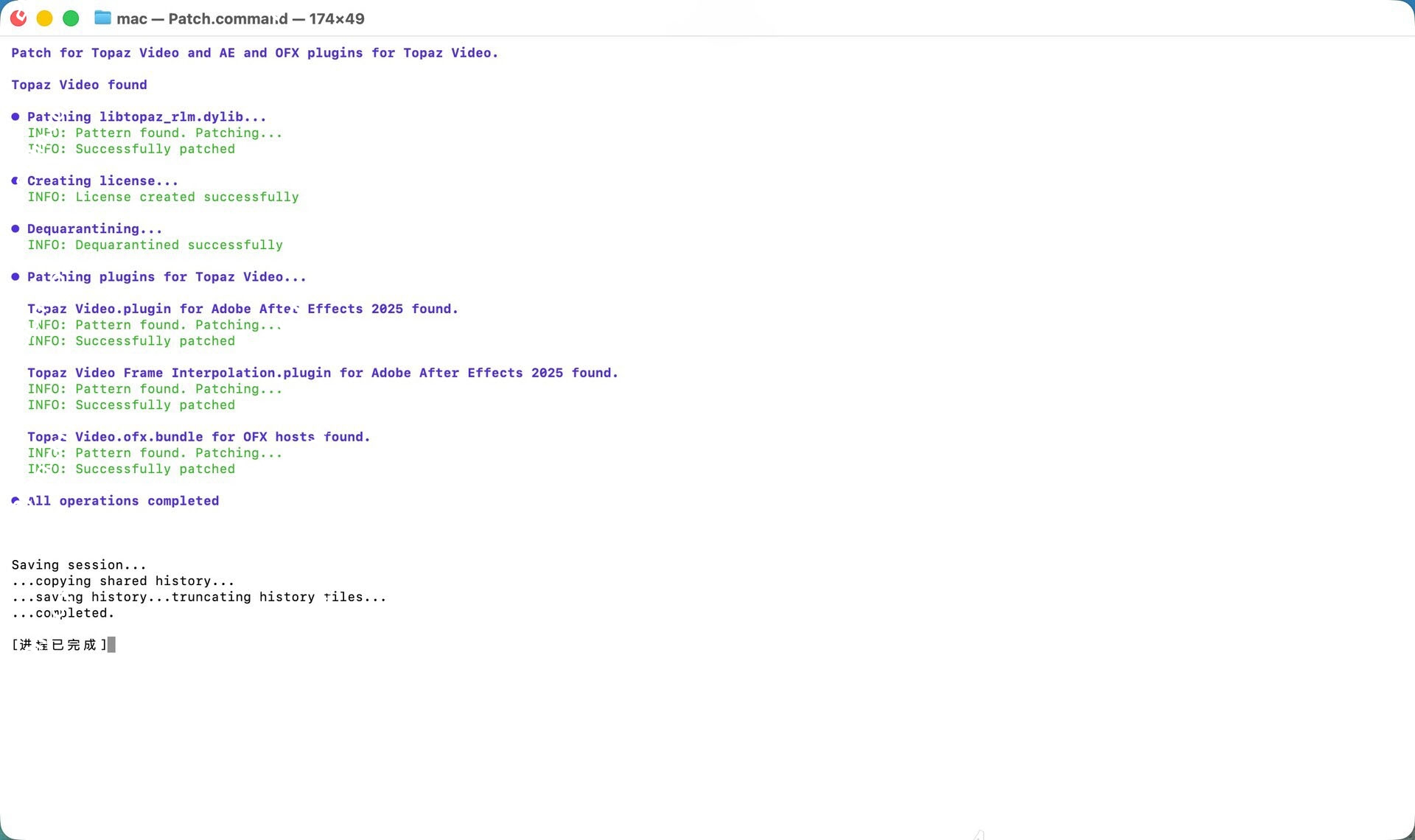1415x840 pixels.
Task: Click the 'Patching libtopaz_rlm.dylib...' line
Action: tap(147, 116)
